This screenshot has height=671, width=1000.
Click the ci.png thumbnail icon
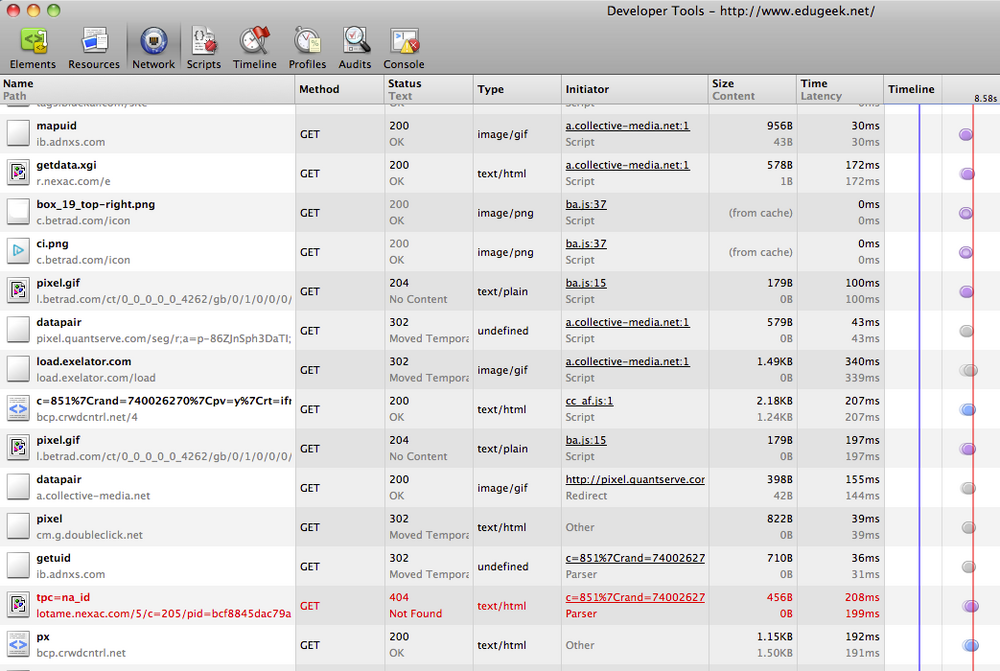click(18, 251)
